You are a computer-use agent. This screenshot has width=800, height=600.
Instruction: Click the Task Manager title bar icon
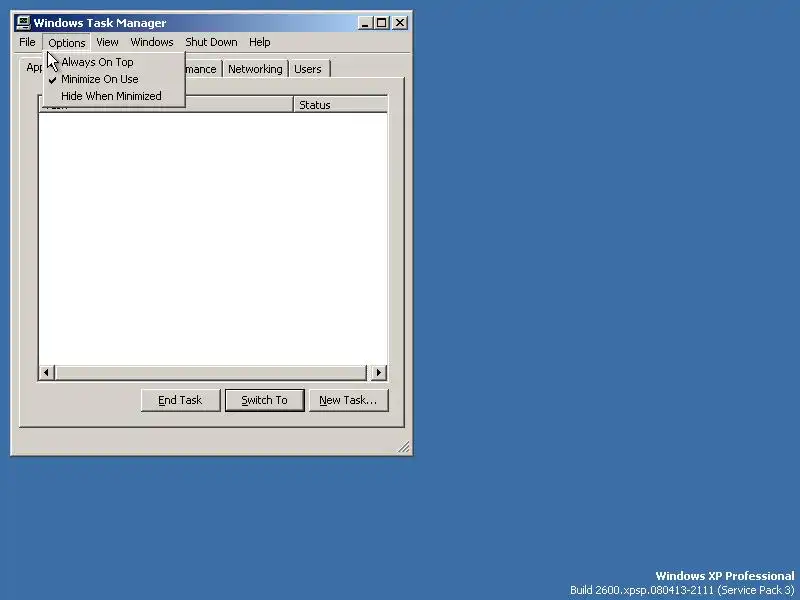pyautogui.click(x=23, y=23)
